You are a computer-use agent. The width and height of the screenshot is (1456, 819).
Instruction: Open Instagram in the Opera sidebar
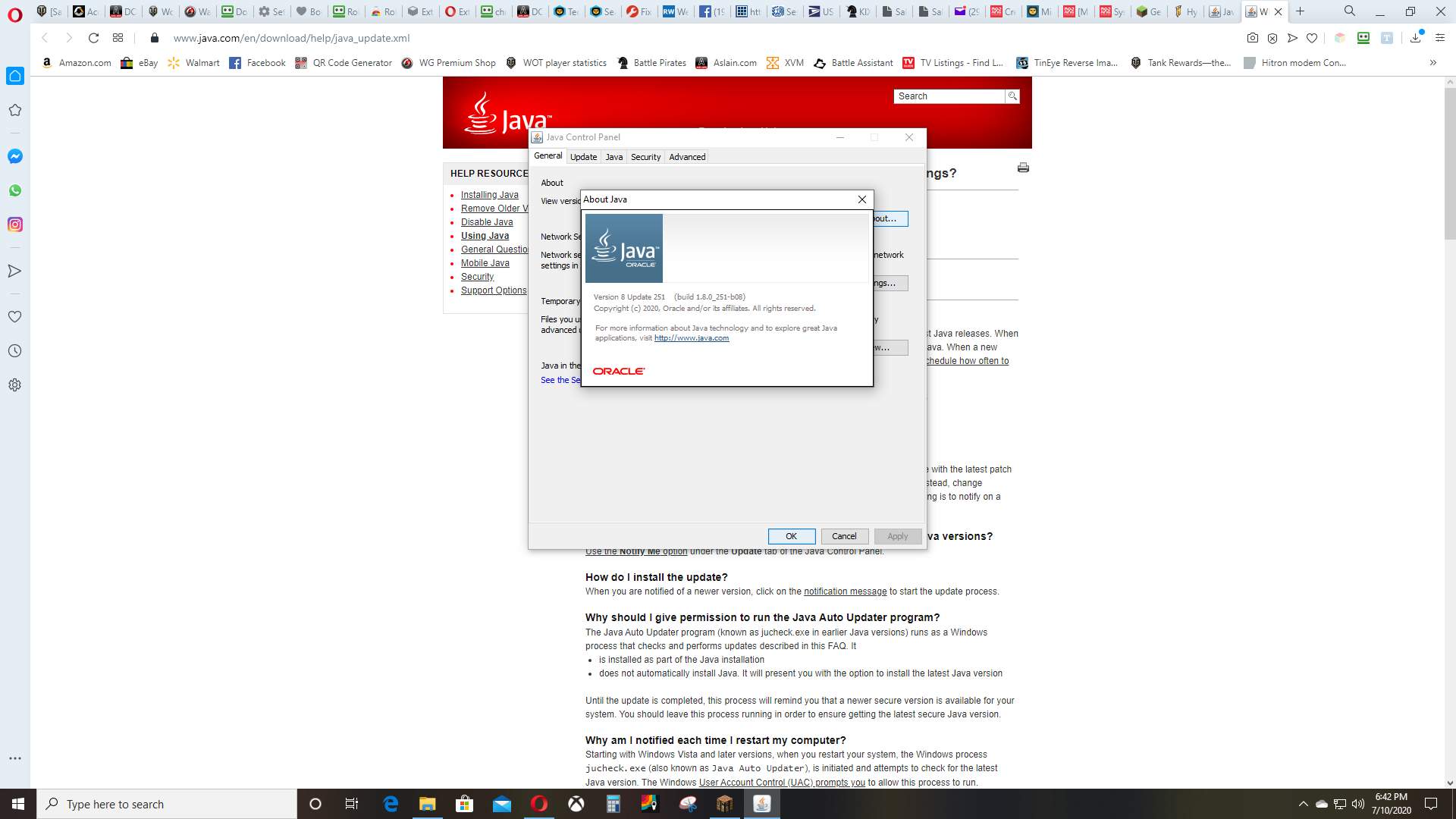pyautogui.click(x=15, y=224)
